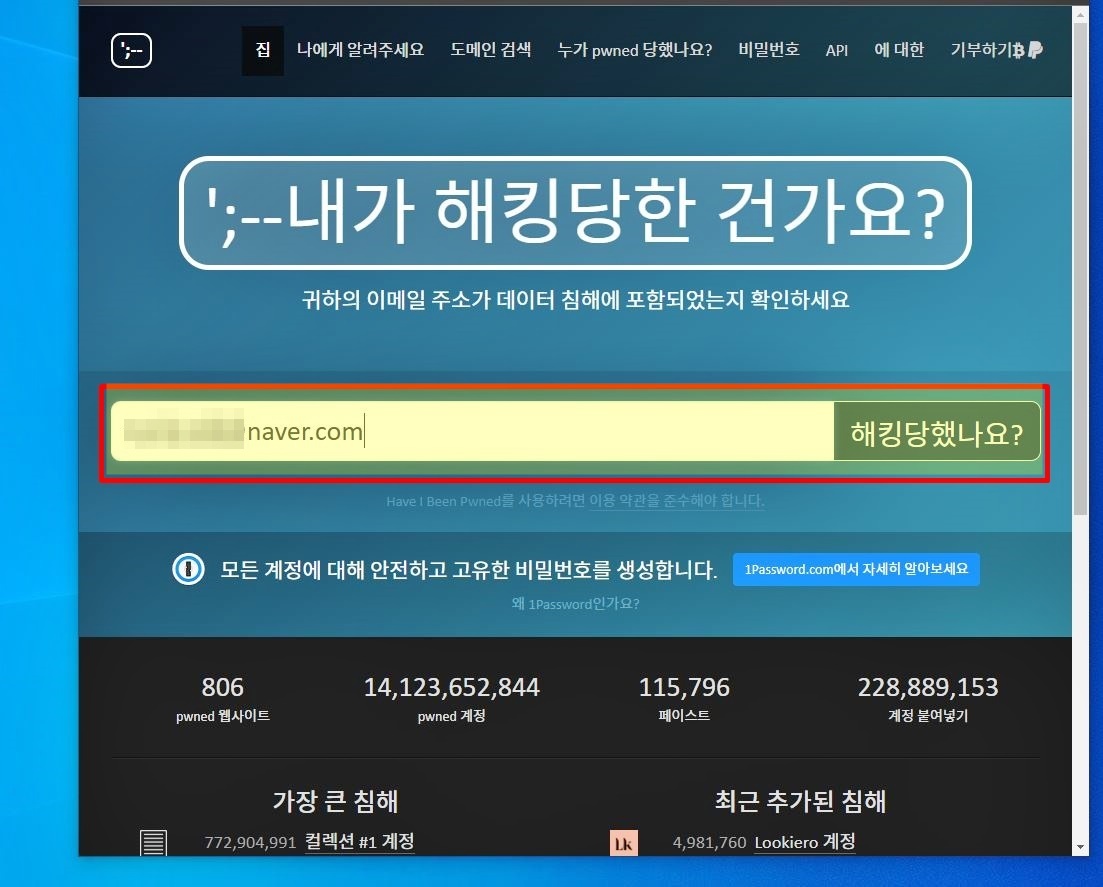Click the ';--내가 해킹당한 건가요? title banner
This screenshot has height=887, width=1103.
(x=575, y=212)
